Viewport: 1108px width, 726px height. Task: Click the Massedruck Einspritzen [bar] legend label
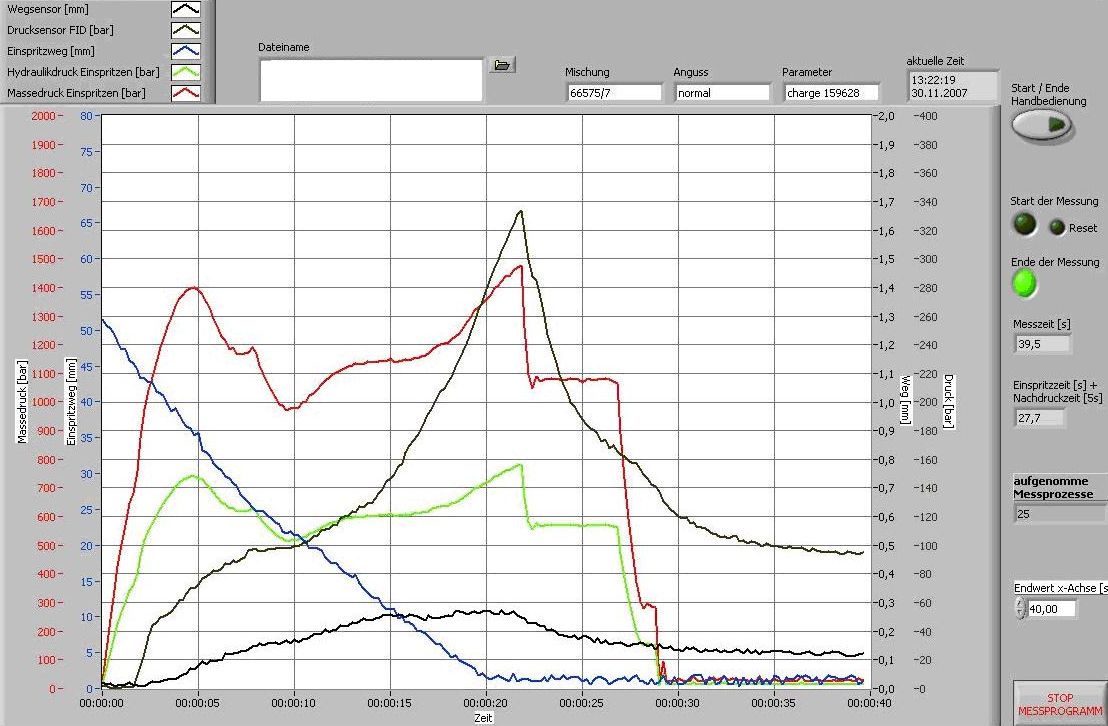(76, 93)
